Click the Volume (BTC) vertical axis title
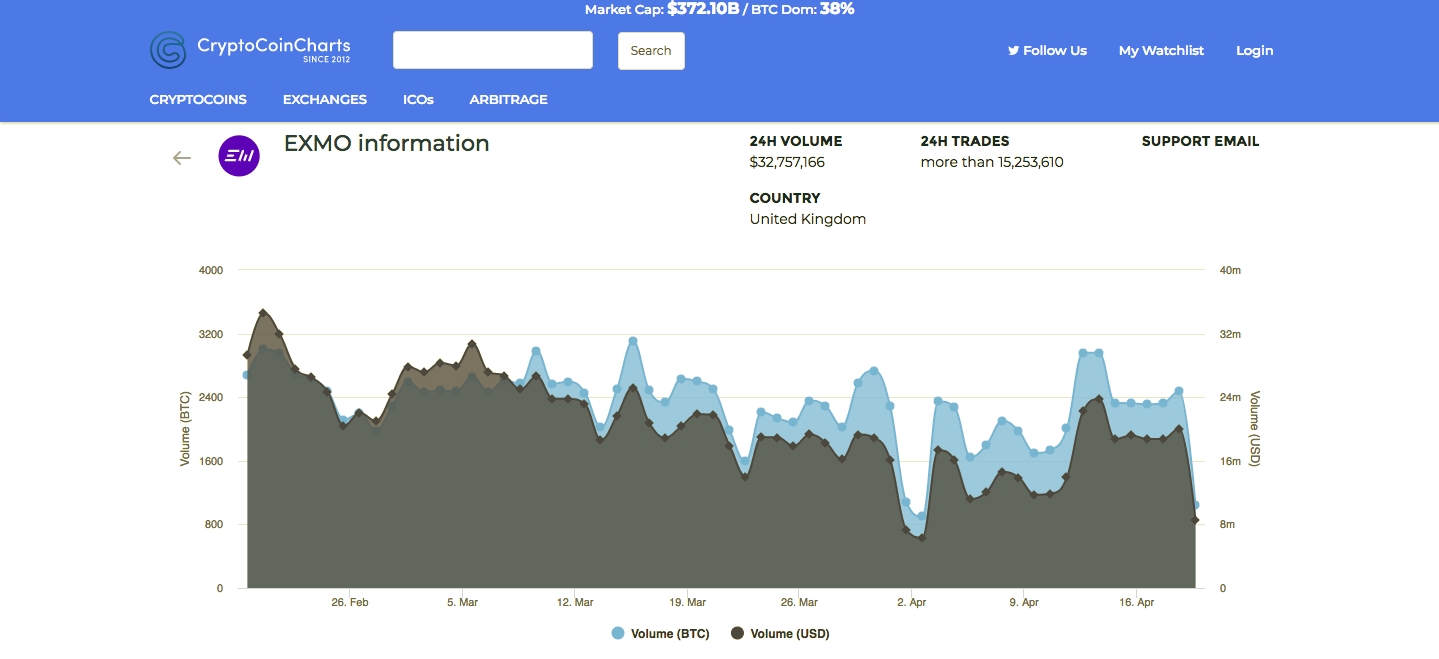The image size is (1439, 659). [x=185, y=429]
